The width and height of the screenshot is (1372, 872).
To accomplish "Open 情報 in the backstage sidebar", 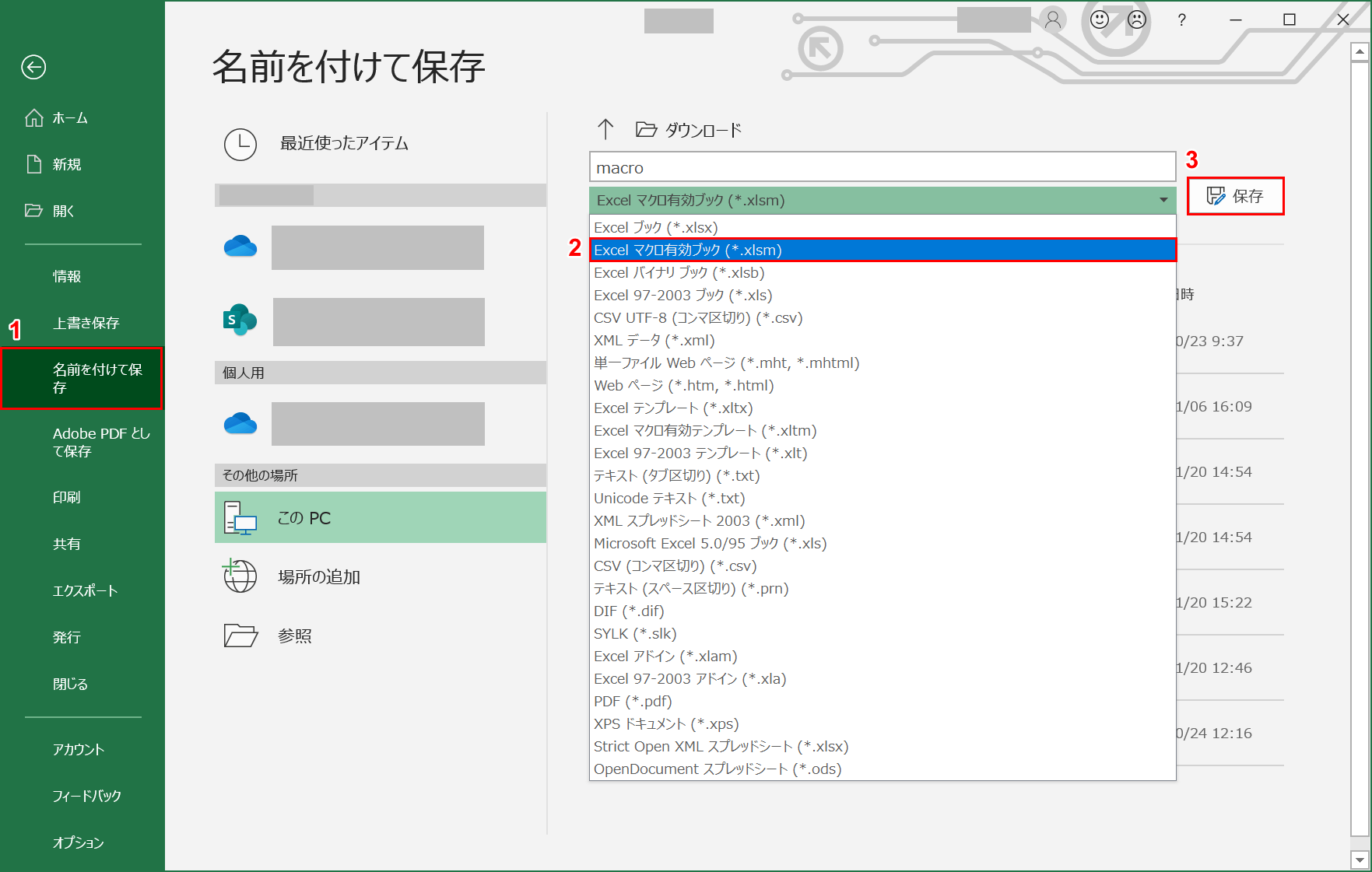I will (x=82, y=276).
